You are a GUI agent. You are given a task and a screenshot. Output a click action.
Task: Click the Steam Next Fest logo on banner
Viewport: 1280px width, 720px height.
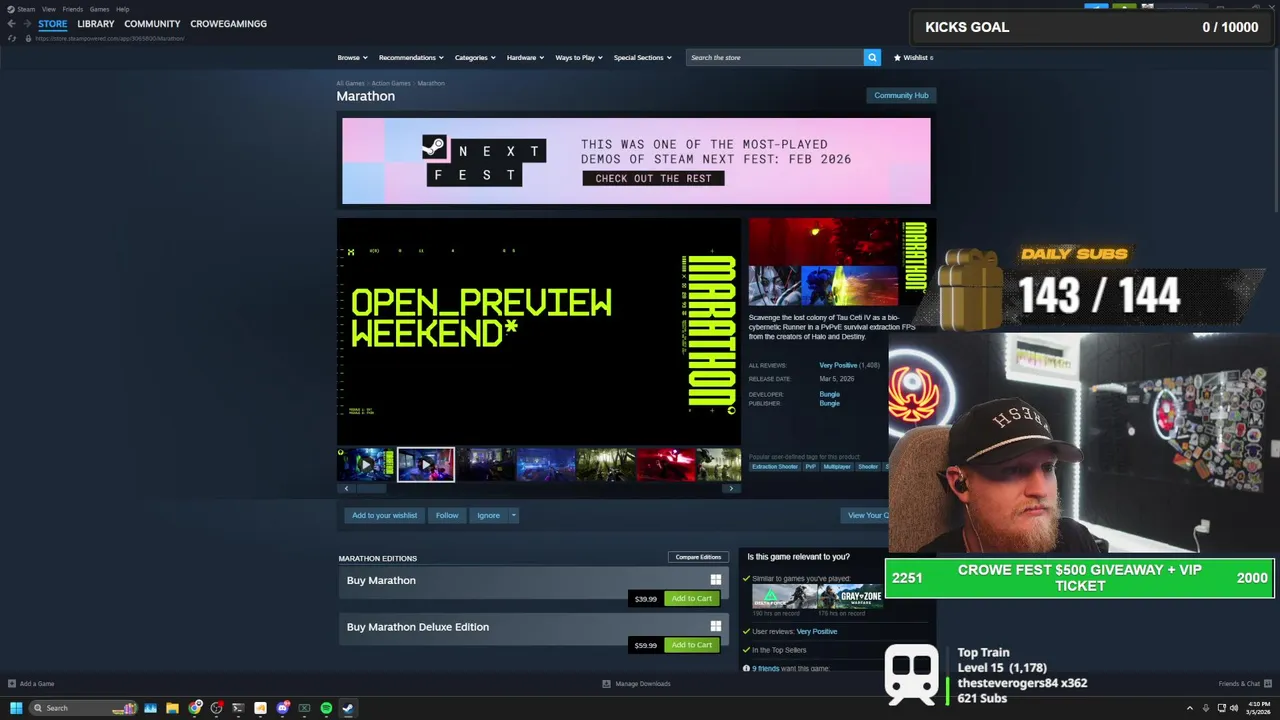point(485,162)
